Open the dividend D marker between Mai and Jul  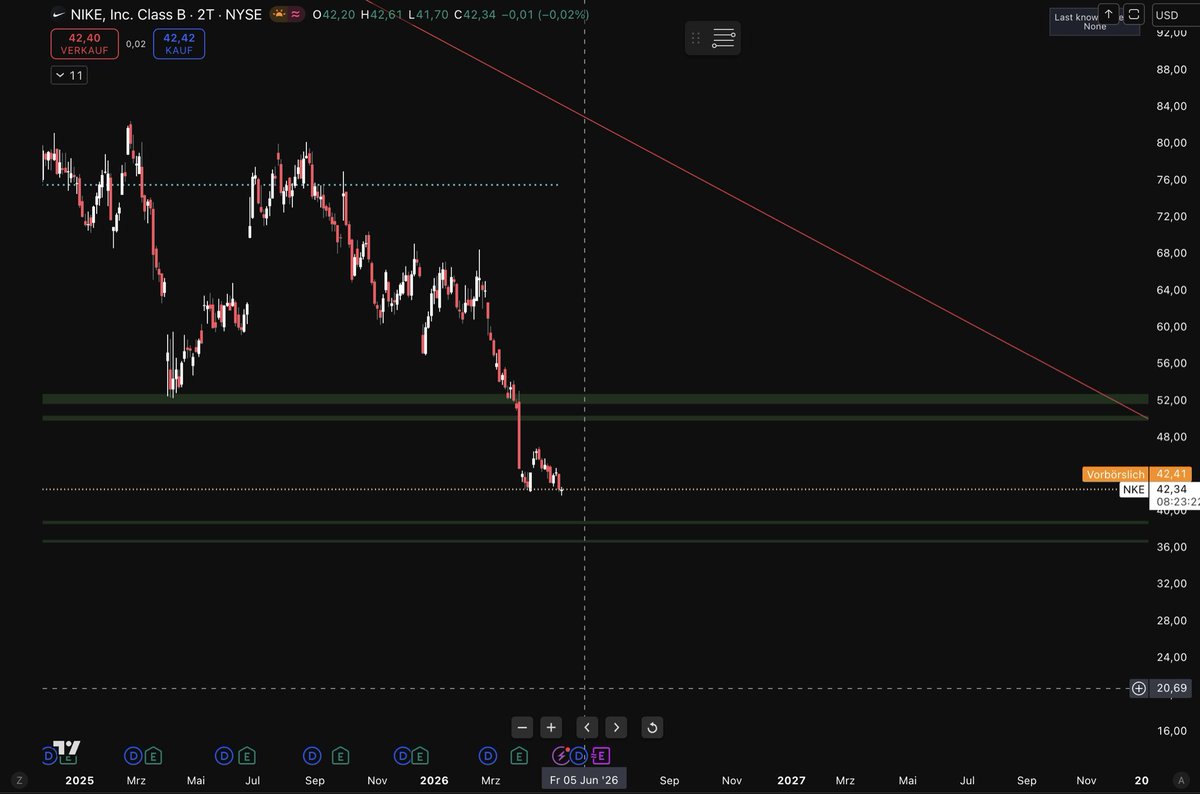click(225, 756)
